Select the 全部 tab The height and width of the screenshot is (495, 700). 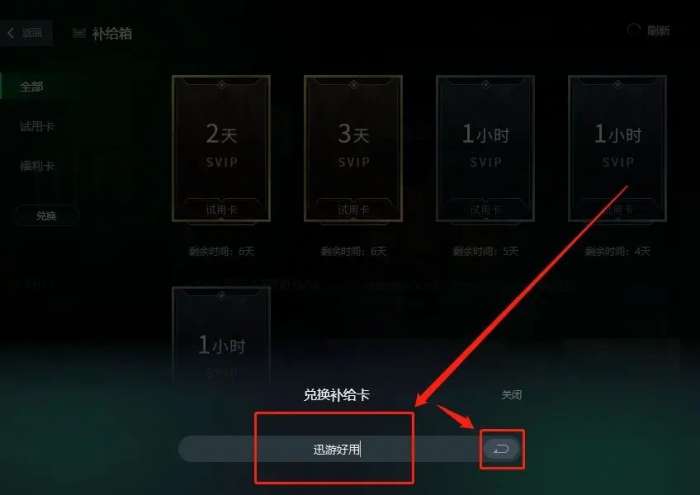pyautogui.click(x=31, y=87)
